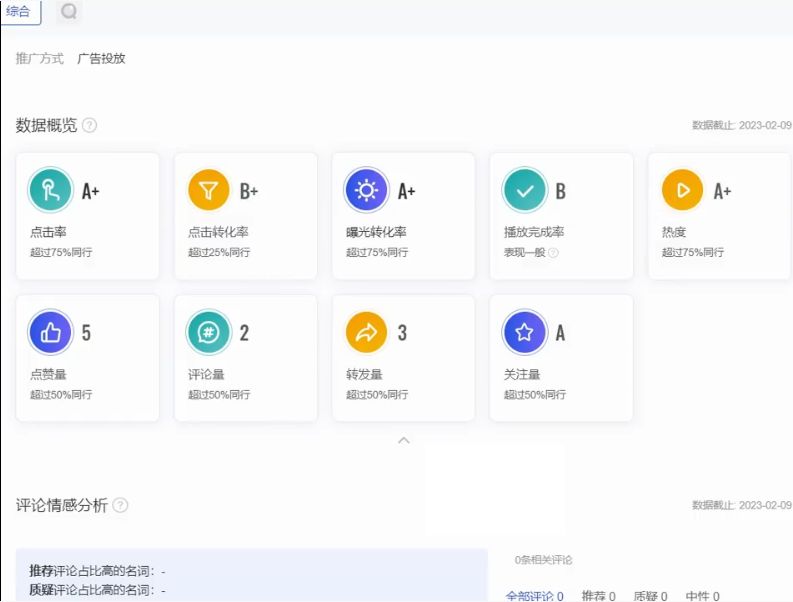The height and width of the screenshot is (602, 793).
Task: Click the 点赞量 thumbs-up icon
Action: 51,332
